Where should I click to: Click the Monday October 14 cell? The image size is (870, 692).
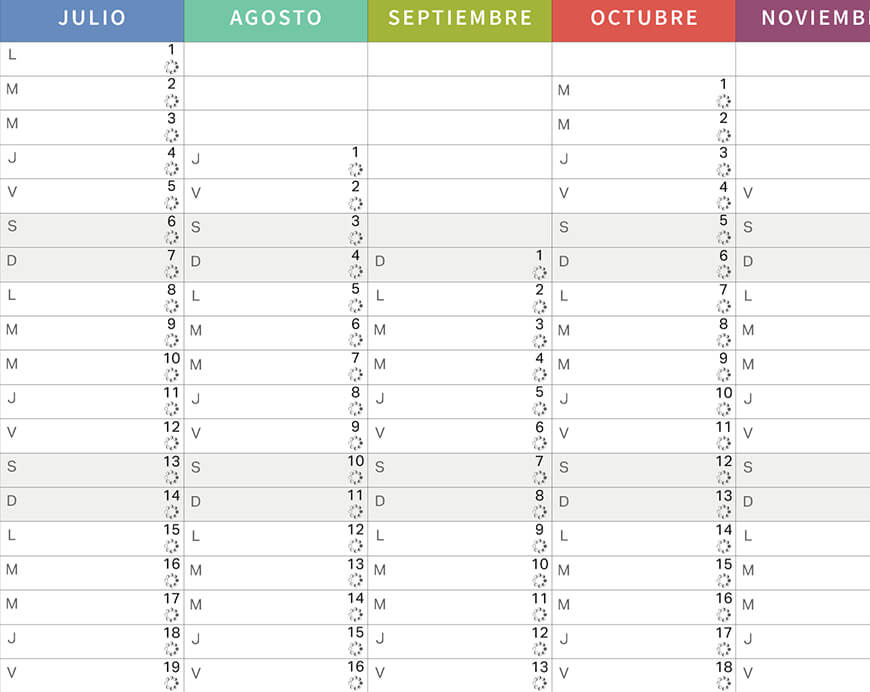(644, 539)
